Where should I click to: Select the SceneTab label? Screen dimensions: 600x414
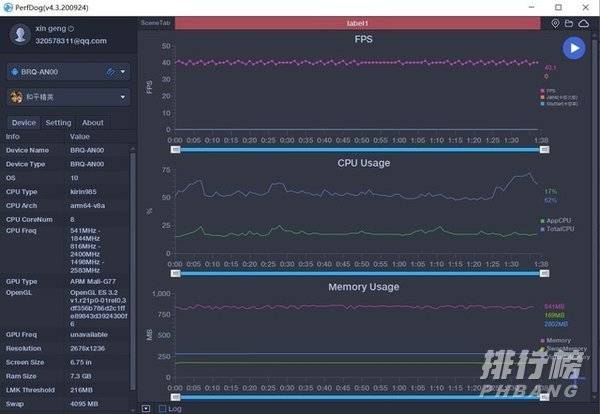pyautogui.click(x=155, y=23)
